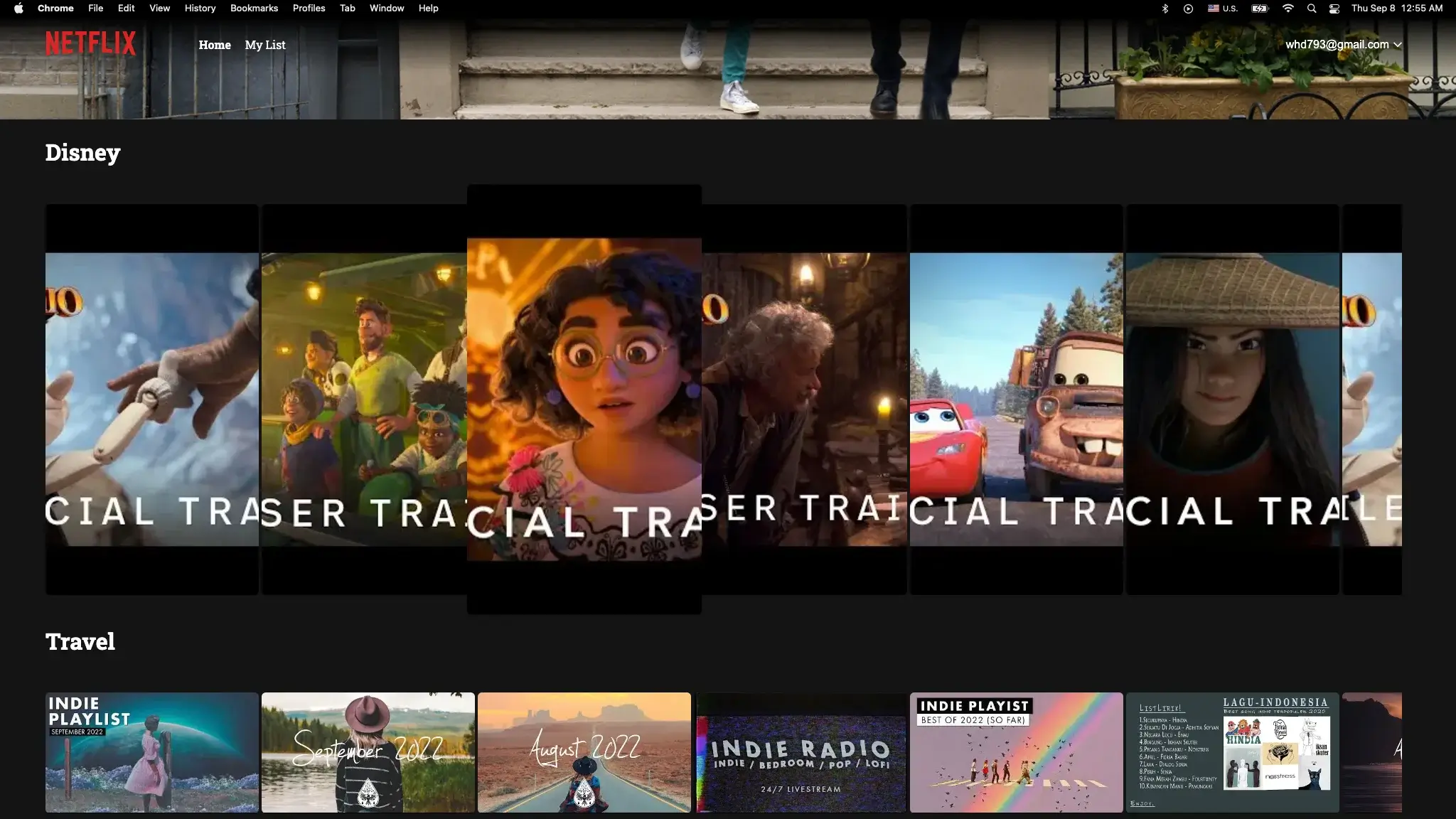Click the Netflix logo
Viewport: 1456px width, 819px height.
pyautogui.click(x=90, y=43)
